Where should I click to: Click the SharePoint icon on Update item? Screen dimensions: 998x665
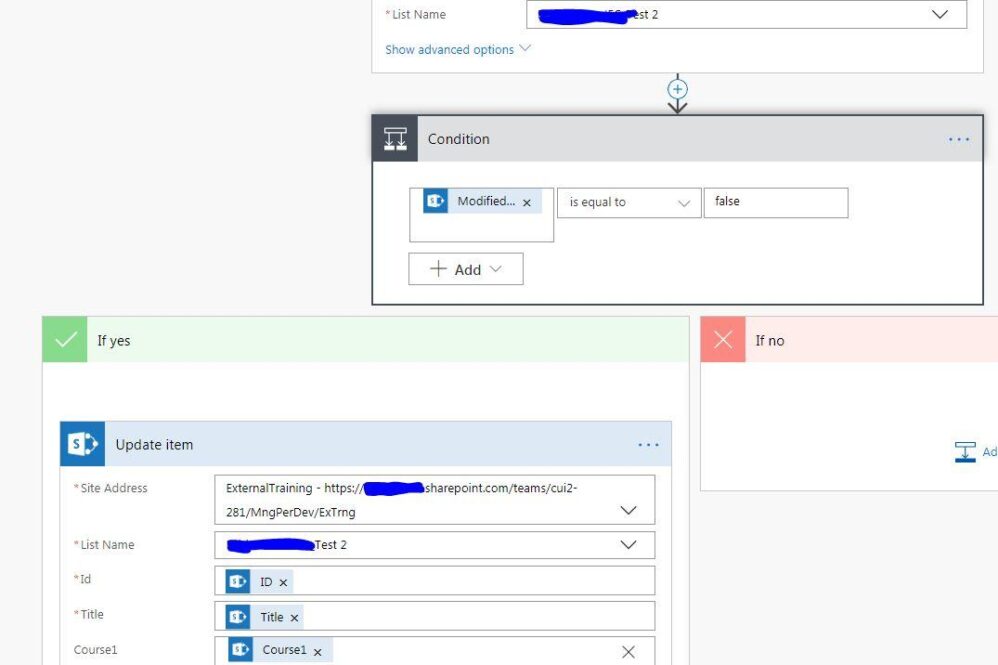(x=82, y=444)
